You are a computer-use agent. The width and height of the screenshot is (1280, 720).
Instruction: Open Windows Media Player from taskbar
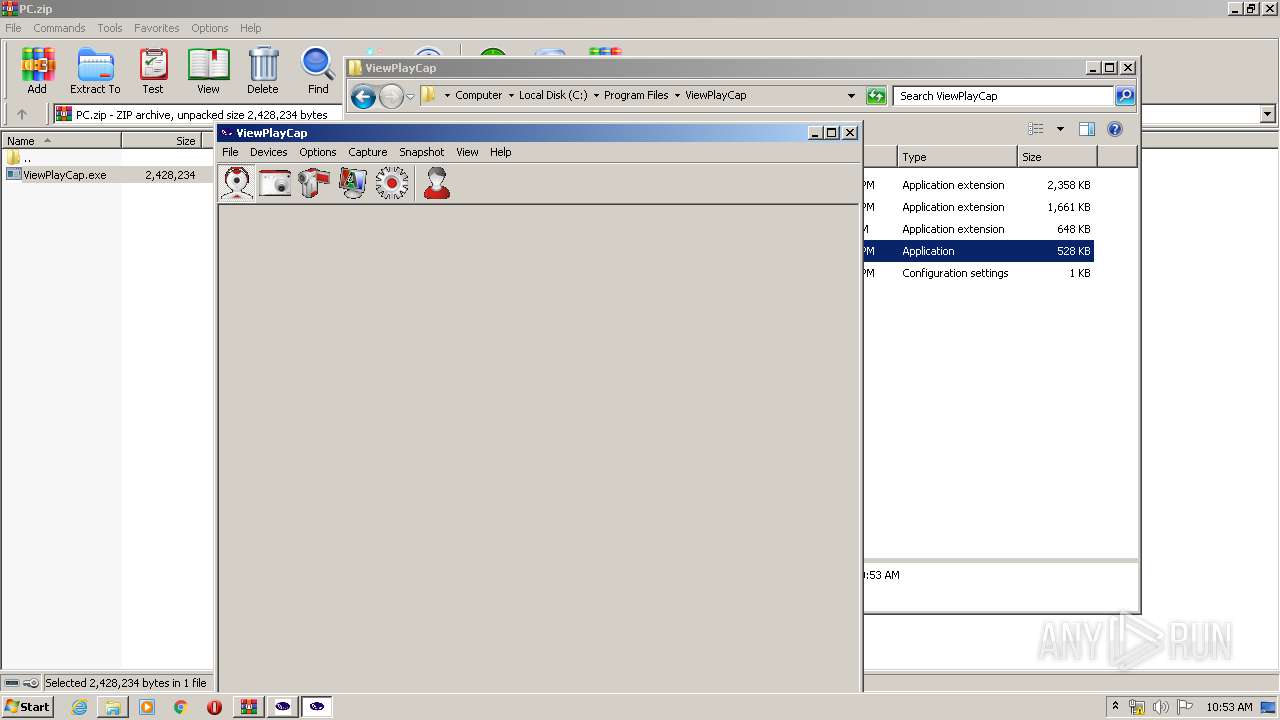pos(147,707)
